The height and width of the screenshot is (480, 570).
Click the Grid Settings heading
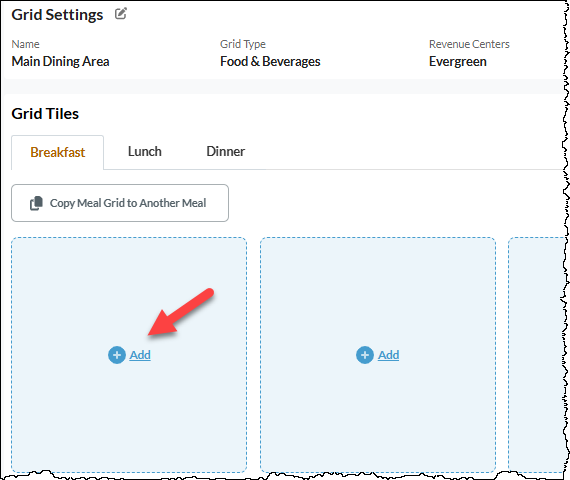[57, 15]
